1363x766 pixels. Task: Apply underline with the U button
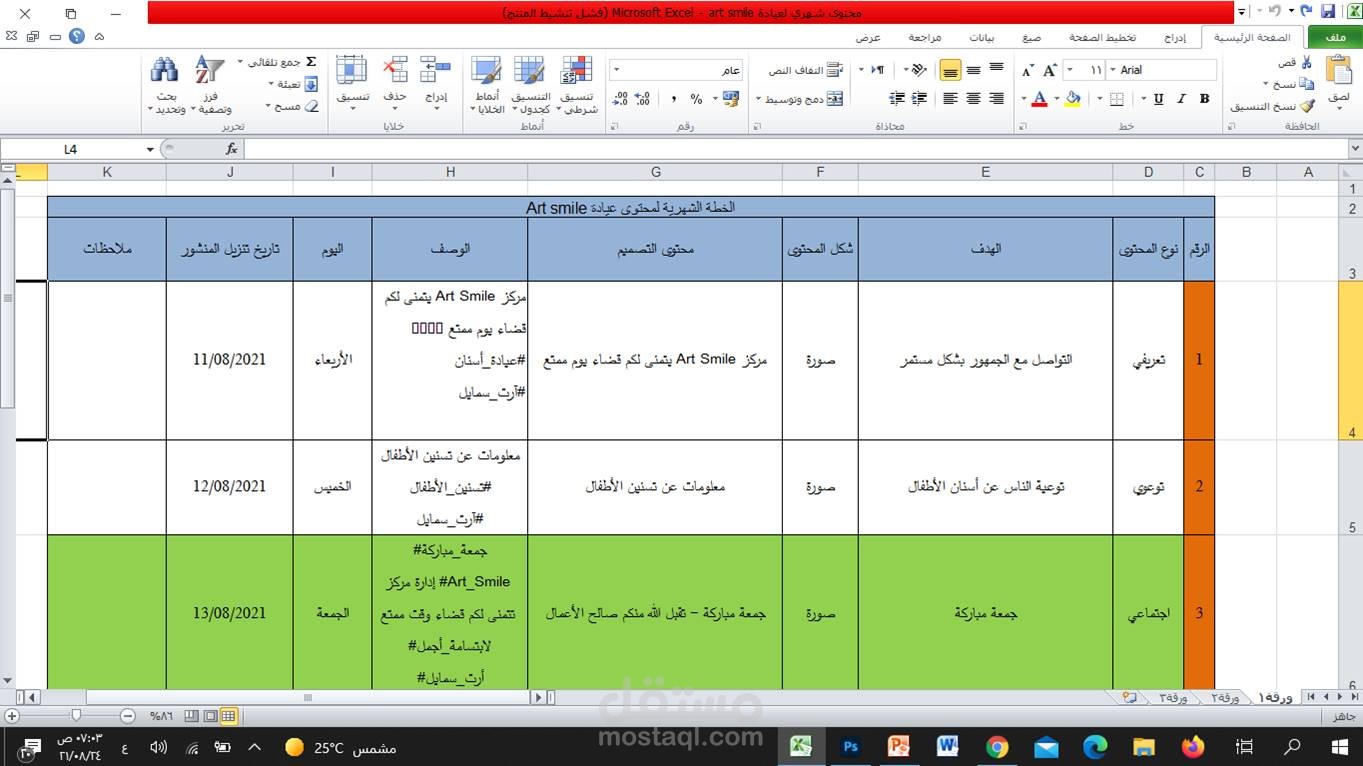click(x=1158, y=99)
